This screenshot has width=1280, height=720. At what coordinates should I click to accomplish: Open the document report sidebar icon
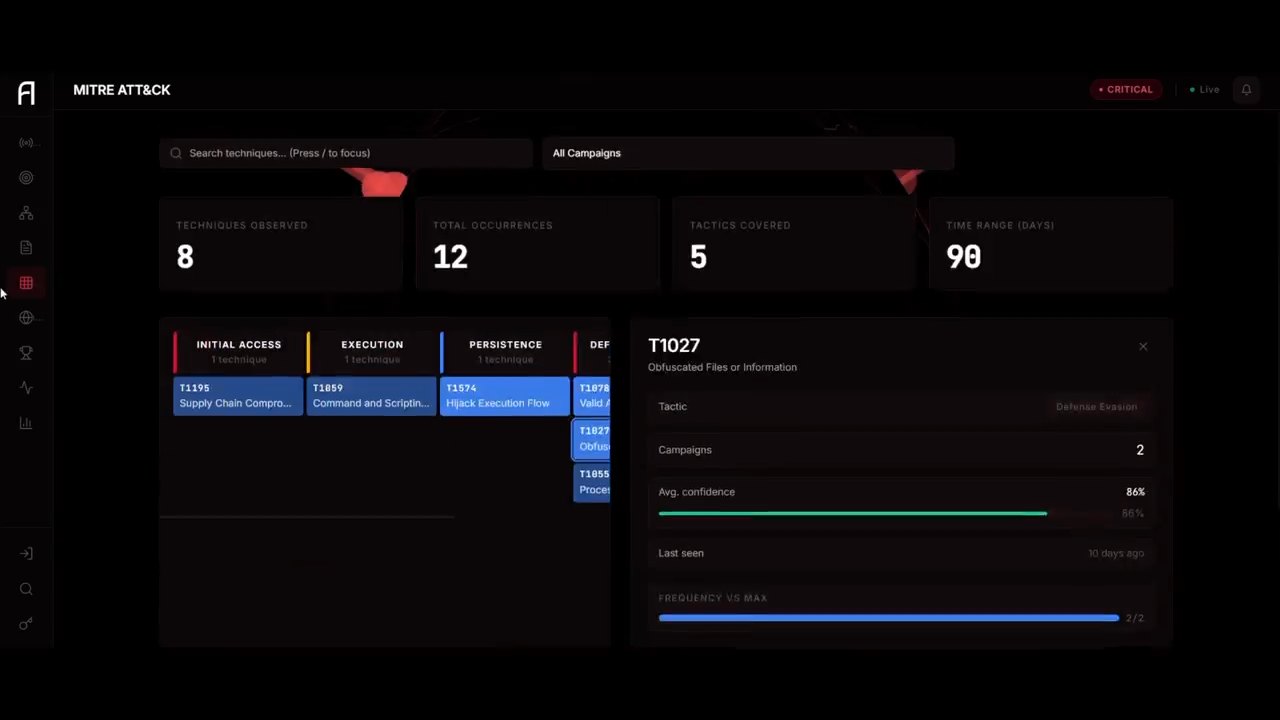pos(26,248)
